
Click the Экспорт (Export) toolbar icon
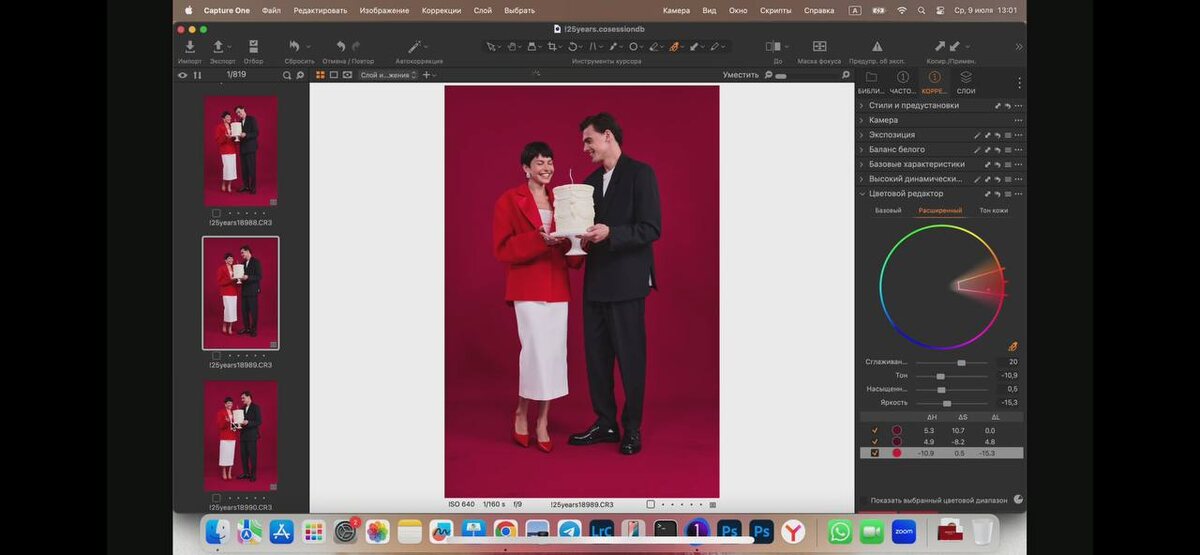pyautogui.click(x=218, y=47)
